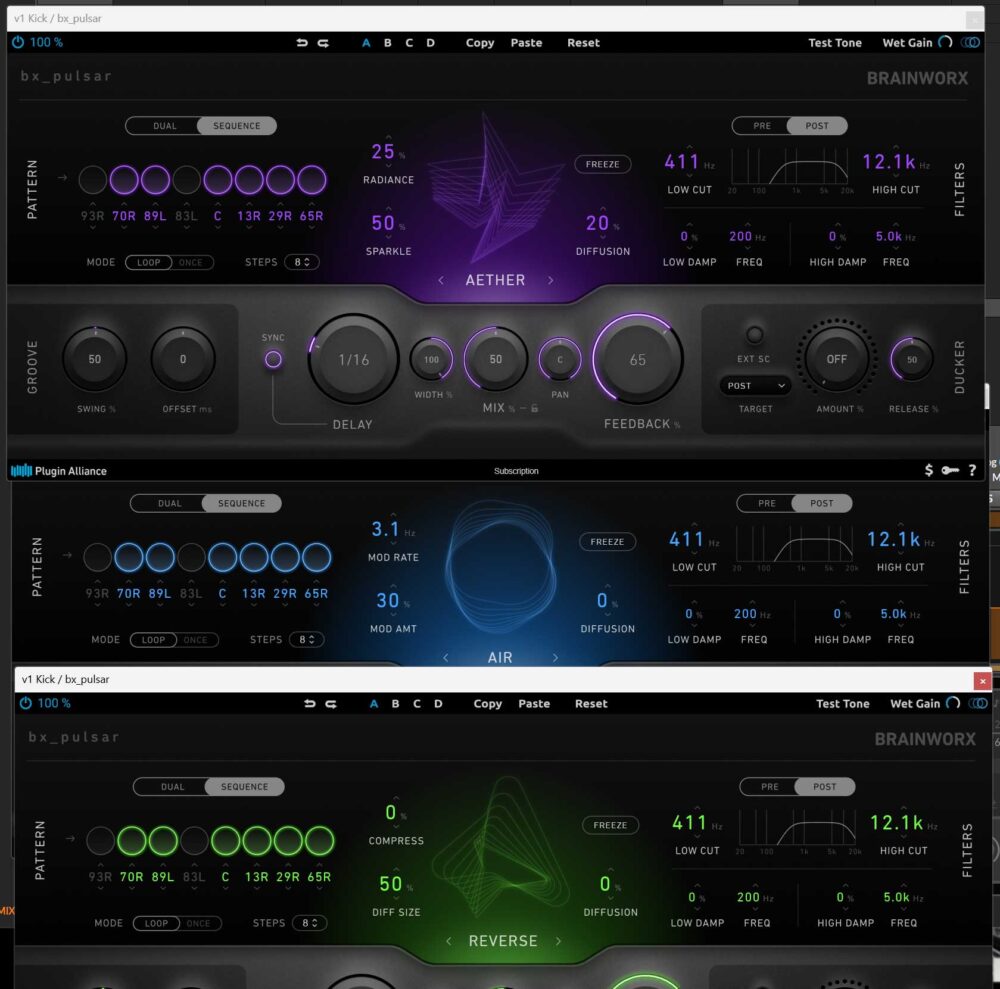Click the ducker Amount knob showing OFF
Viewport: 1000px width, 989px height.
pyautogui.click(x=837, y=359)
